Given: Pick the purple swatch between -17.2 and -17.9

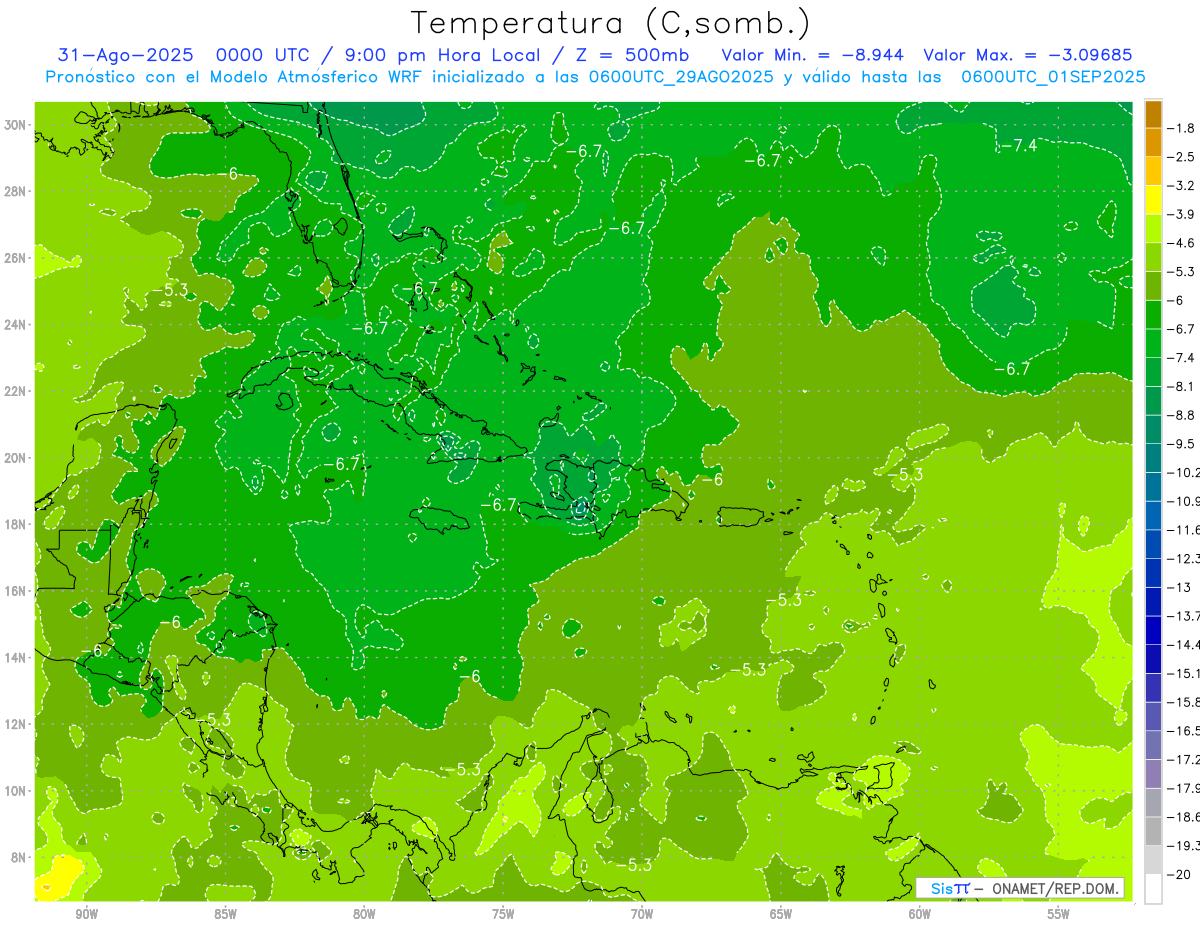Looking at the screenshot, I should coord(1153,774).
